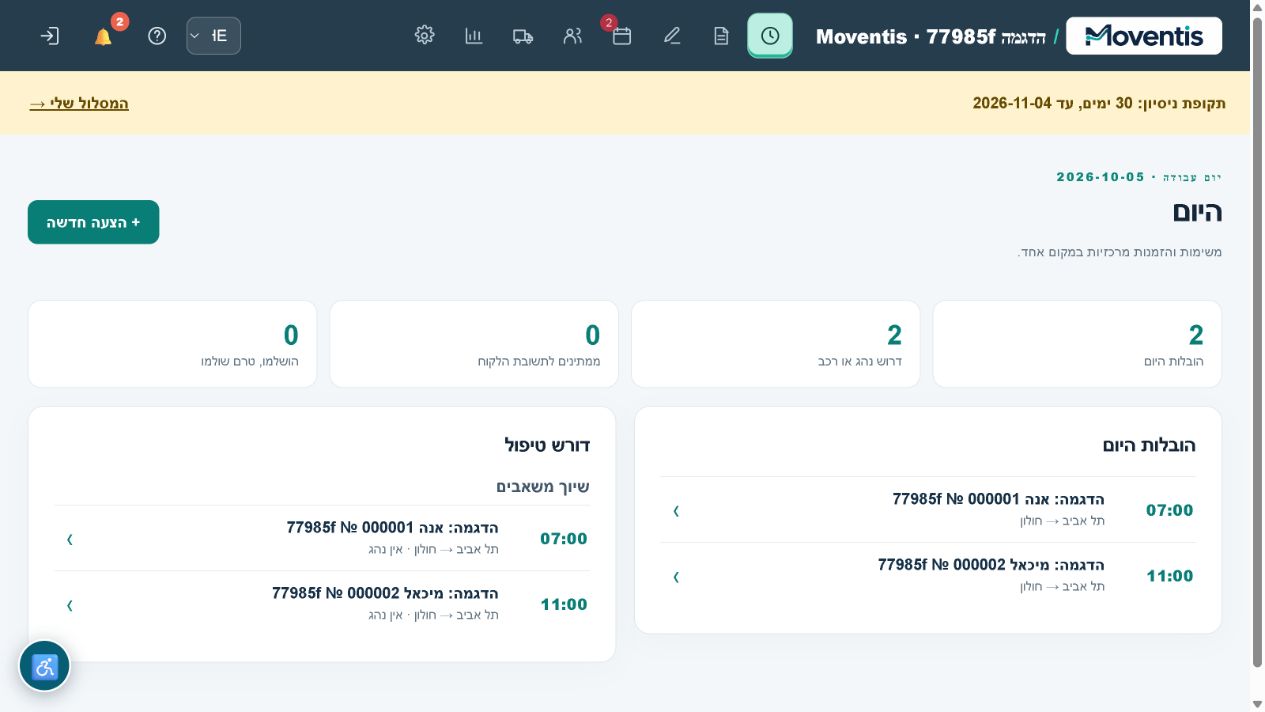Click the '+ הצעה חדשה' button
This screenshot has width=1265, height=712.
[93, 222]
